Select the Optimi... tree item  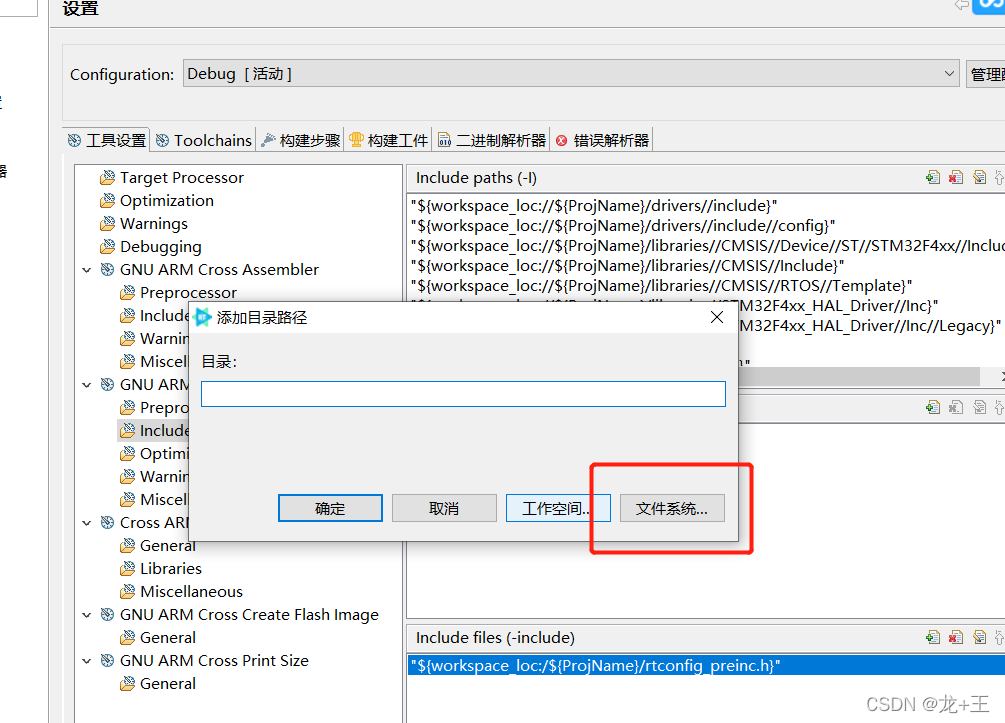point(154,454)
